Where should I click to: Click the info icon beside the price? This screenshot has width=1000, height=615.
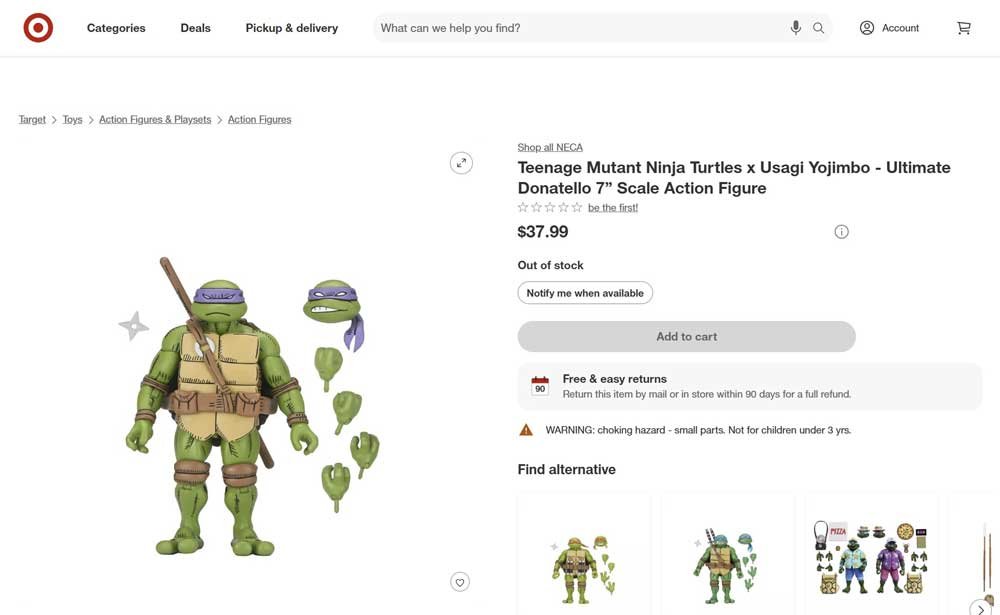coord(841,231)
